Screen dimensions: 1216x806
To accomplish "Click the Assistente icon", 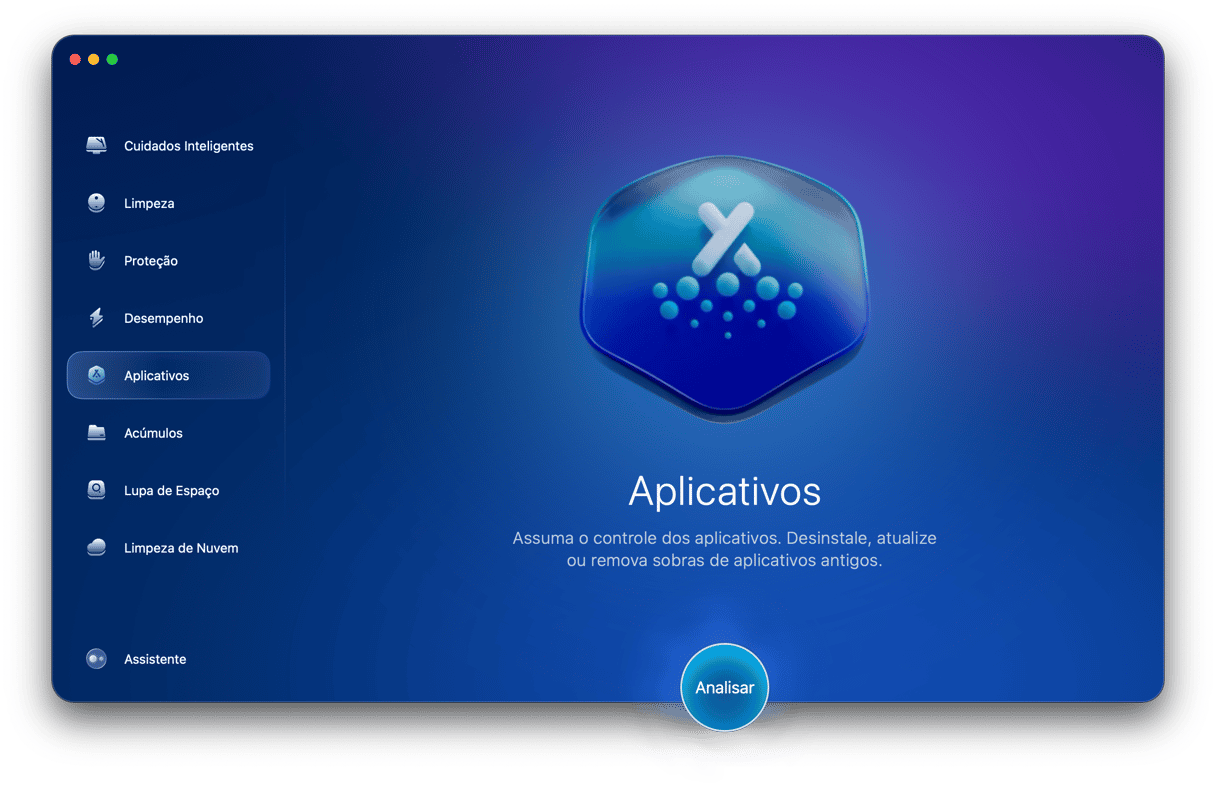I will 96,659.
